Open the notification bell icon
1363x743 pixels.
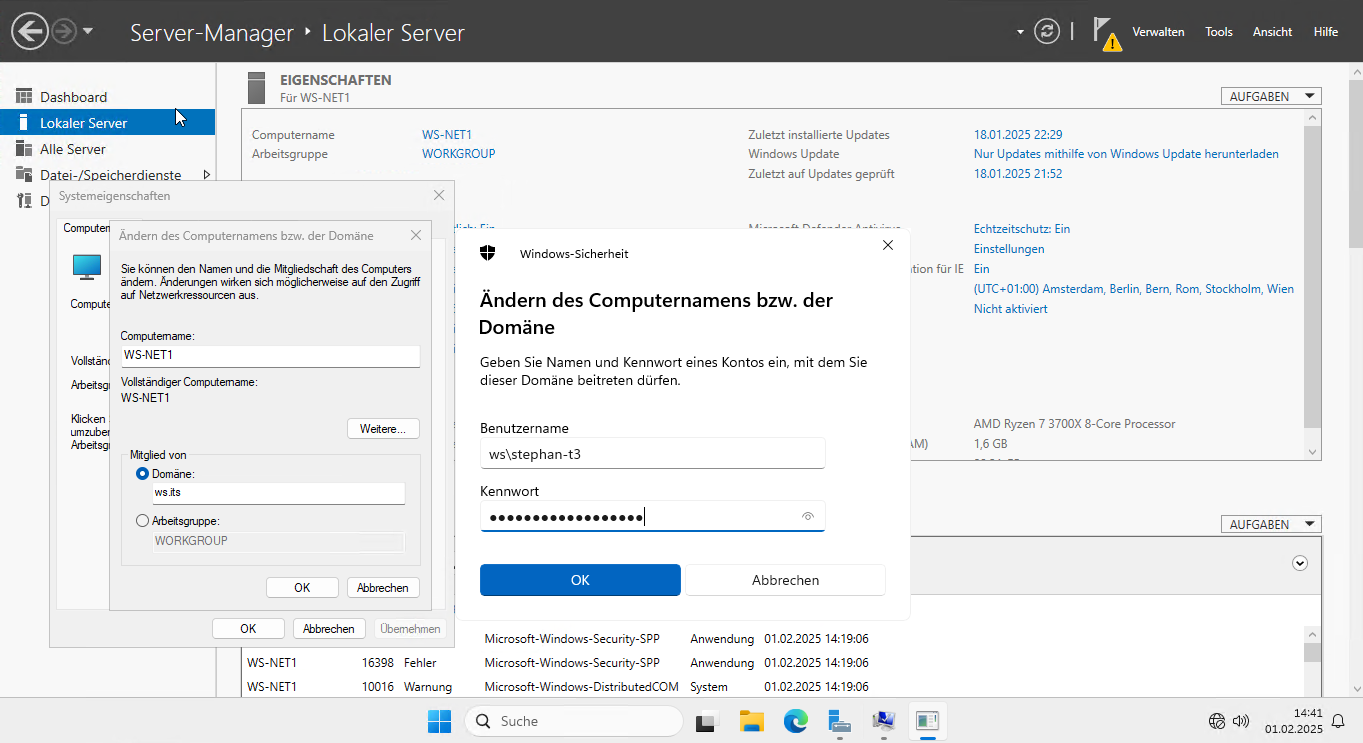click(x=1339, y=721)
